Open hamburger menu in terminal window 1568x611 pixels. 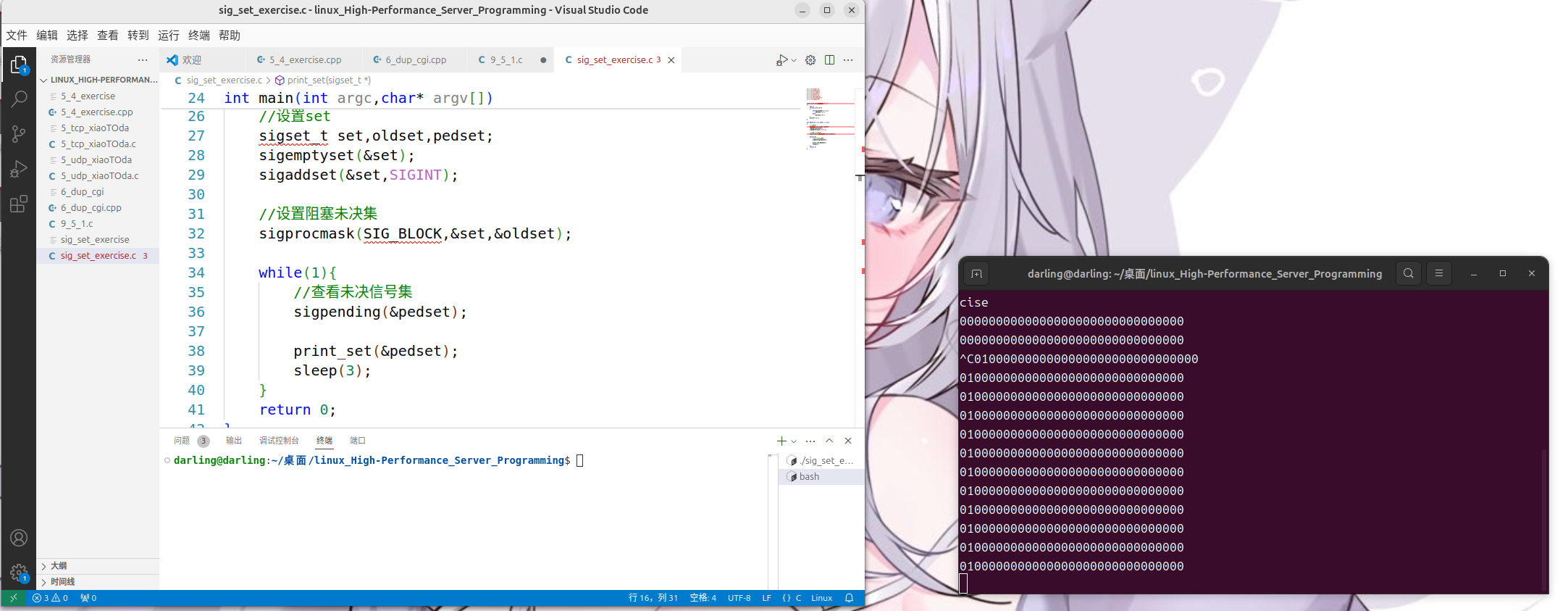(x=1438, y=273)
